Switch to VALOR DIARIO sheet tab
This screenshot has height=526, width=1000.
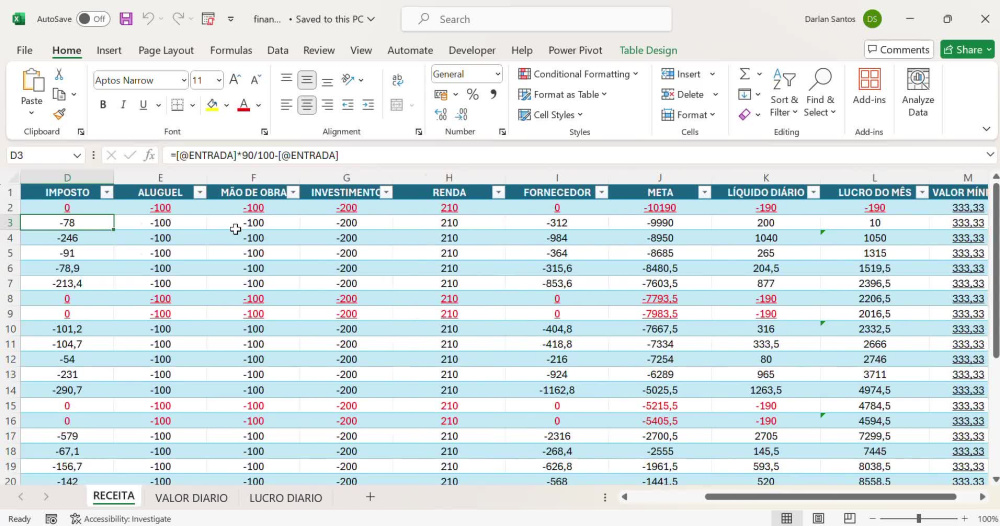[191, 498]
